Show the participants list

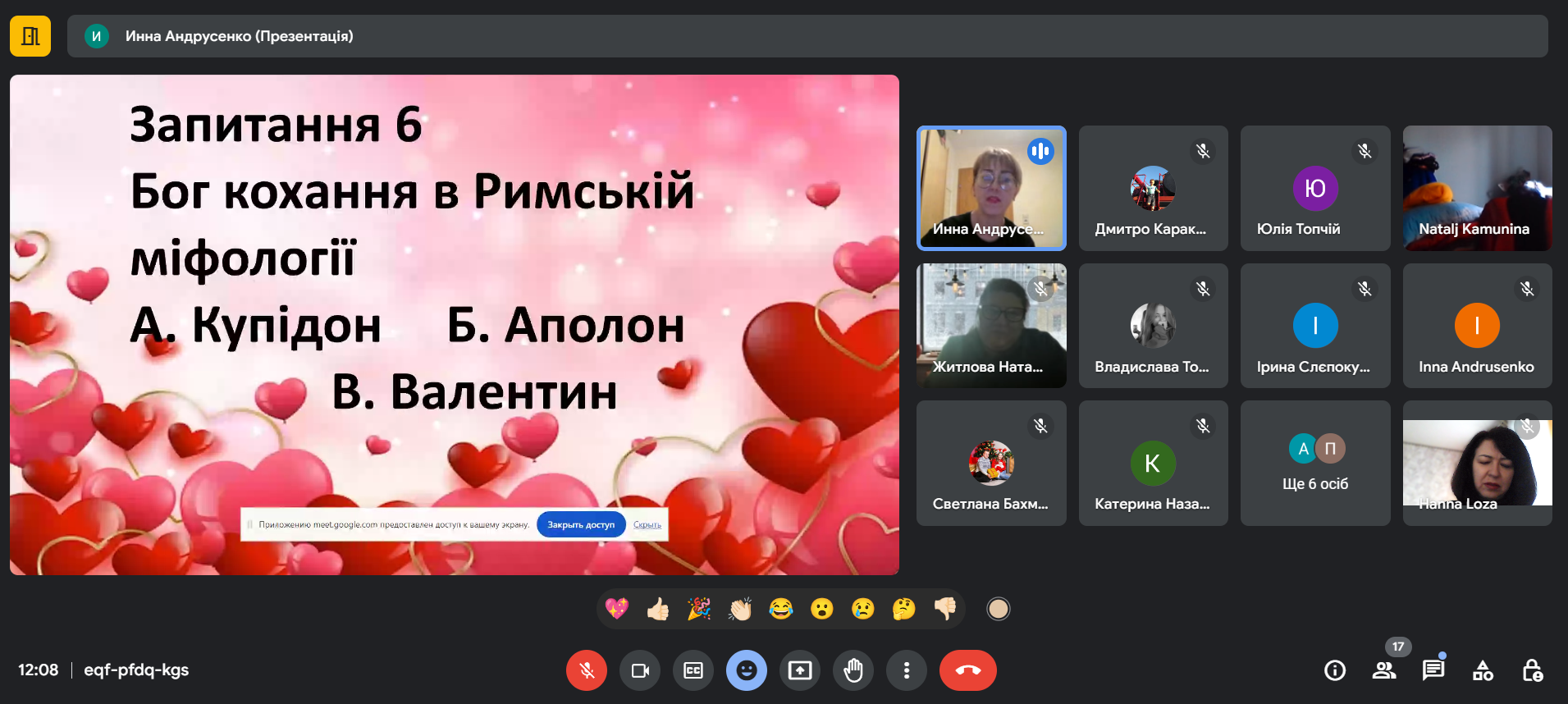pos(1384,670)
